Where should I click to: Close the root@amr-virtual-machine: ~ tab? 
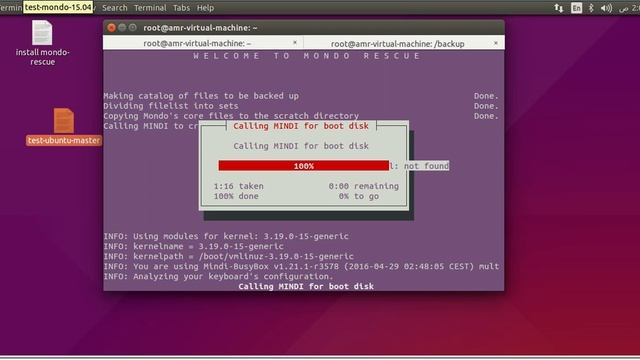pyautogui.click(x=295, y=42)
